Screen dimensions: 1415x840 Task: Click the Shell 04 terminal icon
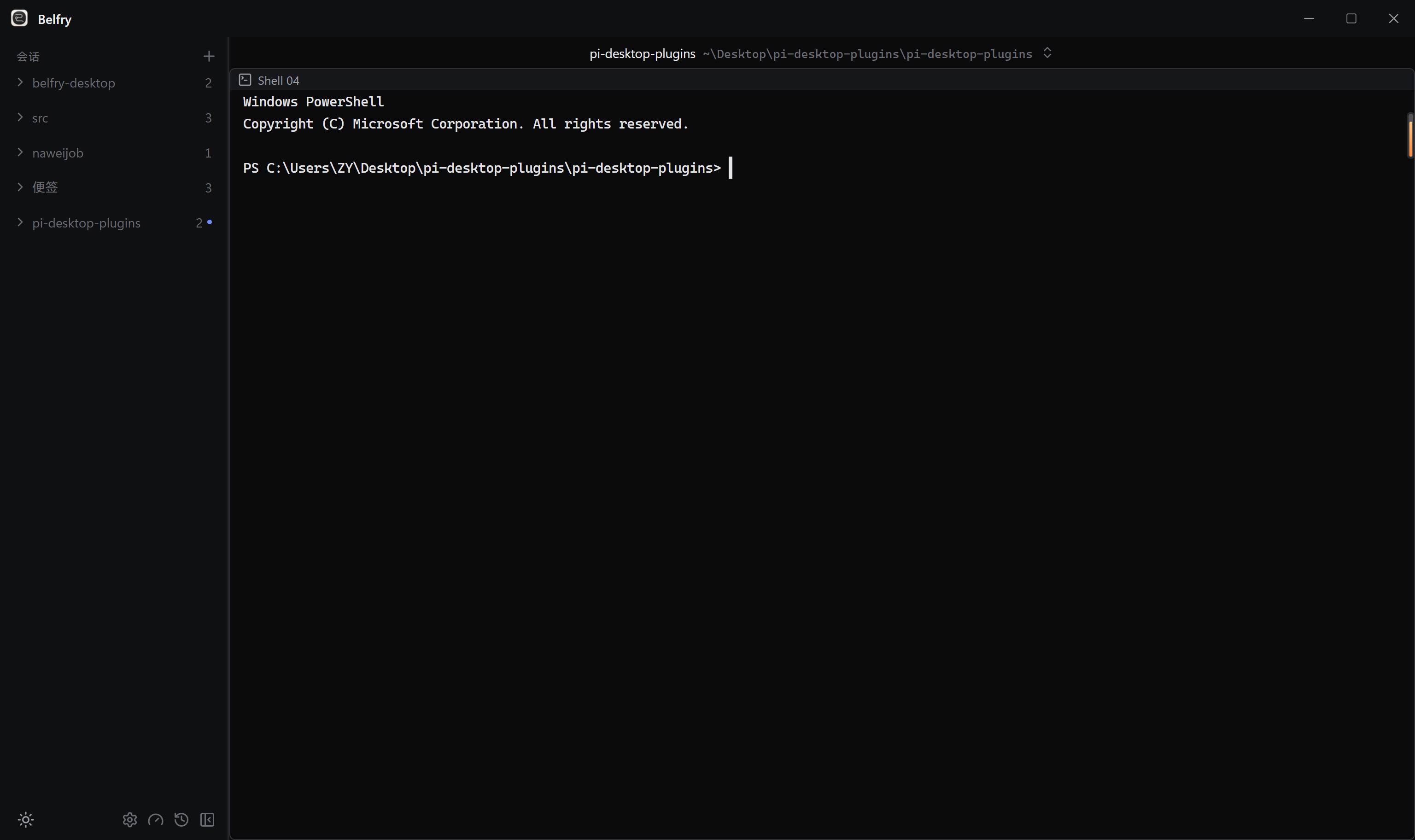[245, 80]
